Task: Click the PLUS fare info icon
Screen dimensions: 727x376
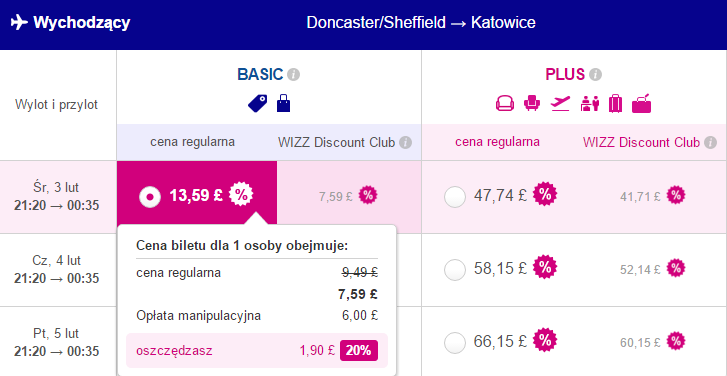Action: tap(595, 74)
